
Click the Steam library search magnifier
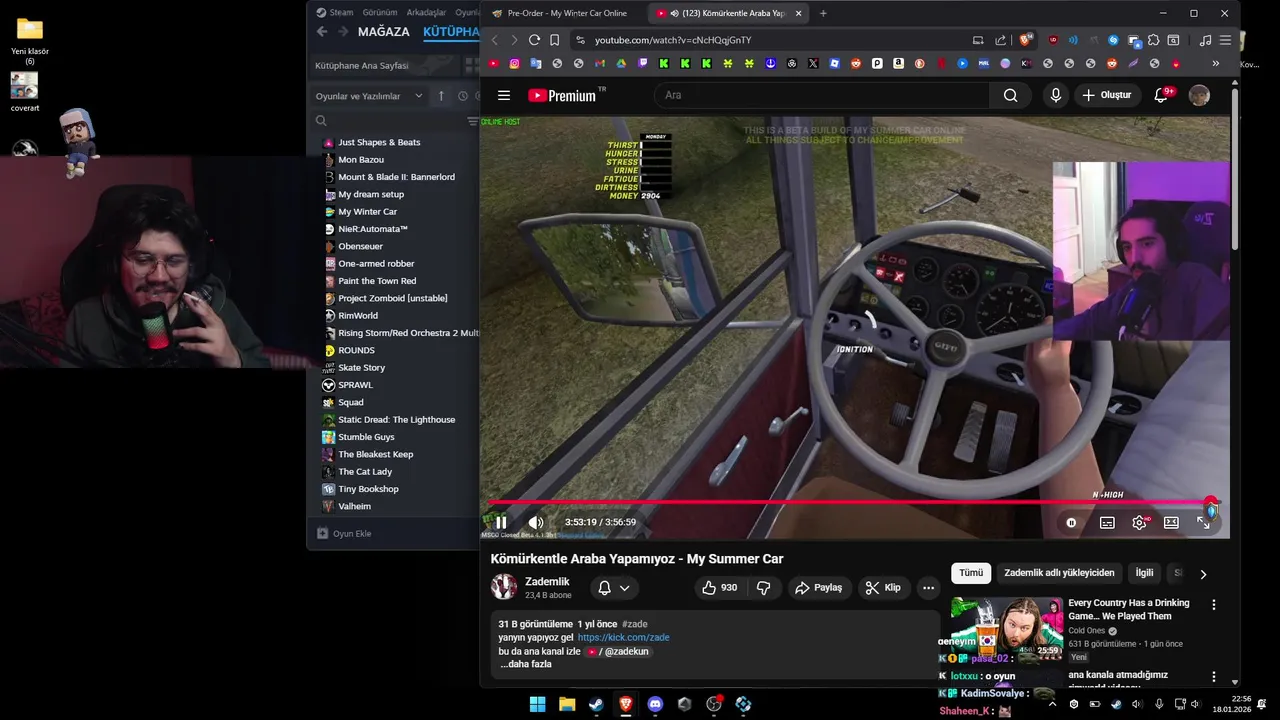321,121
